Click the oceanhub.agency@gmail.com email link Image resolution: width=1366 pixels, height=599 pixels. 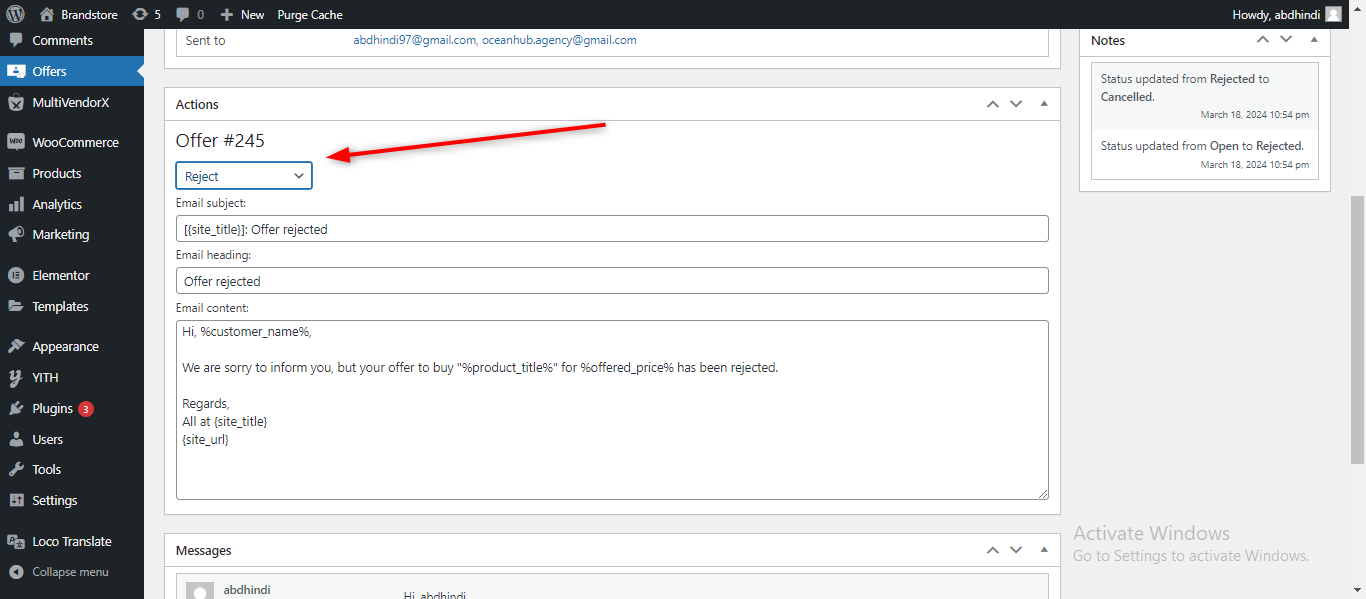[559, 40]
